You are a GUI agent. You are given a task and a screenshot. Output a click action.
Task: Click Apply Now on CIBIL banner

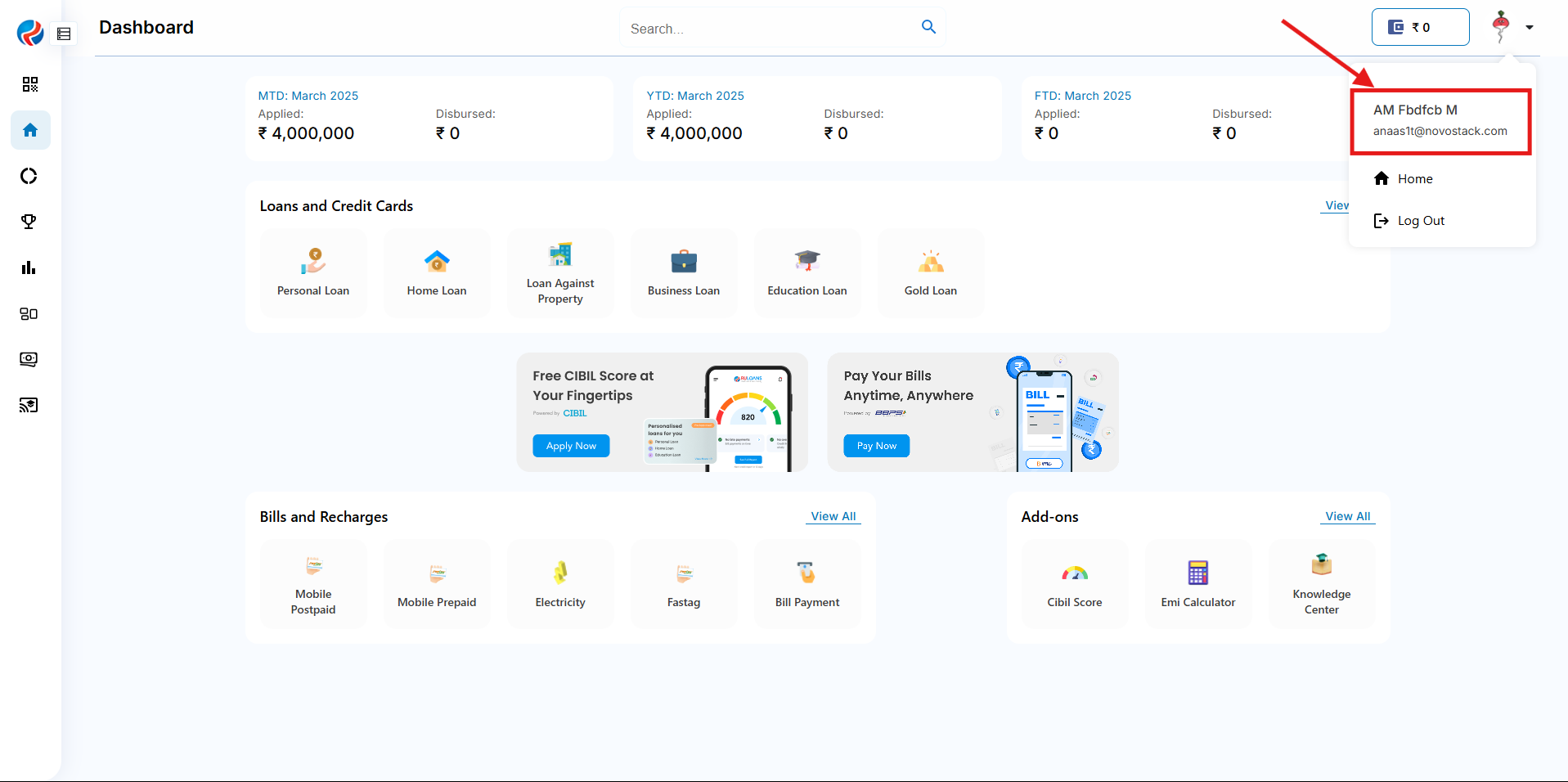(x=571, y=446)
